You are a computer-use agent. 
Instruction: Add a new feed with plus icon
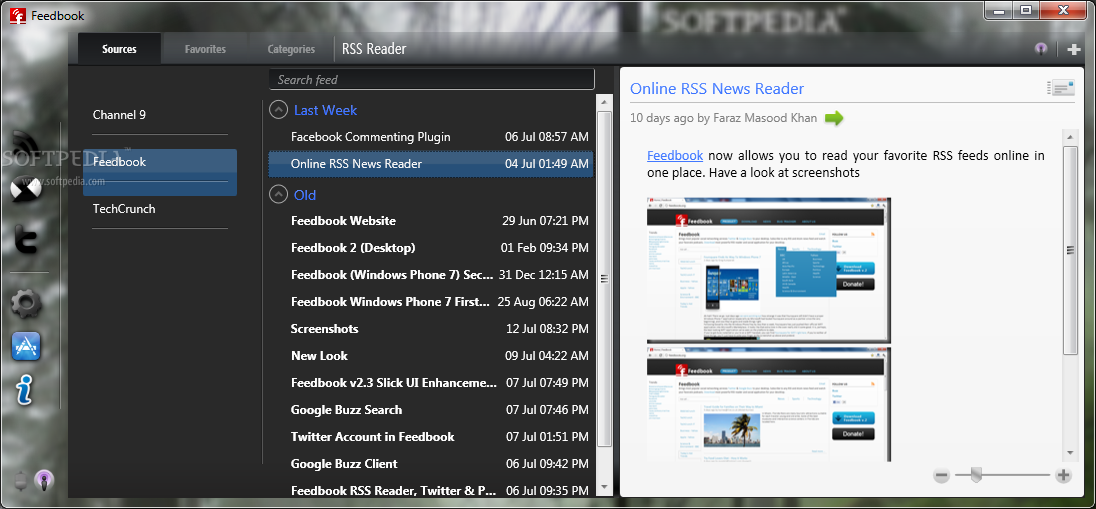click(1074, 49)
